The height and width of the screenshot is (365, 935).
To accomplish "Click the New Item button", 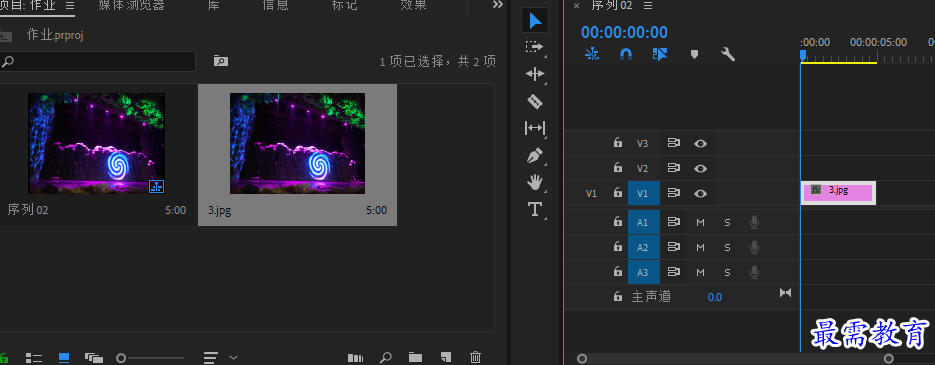I will [445, 357].
